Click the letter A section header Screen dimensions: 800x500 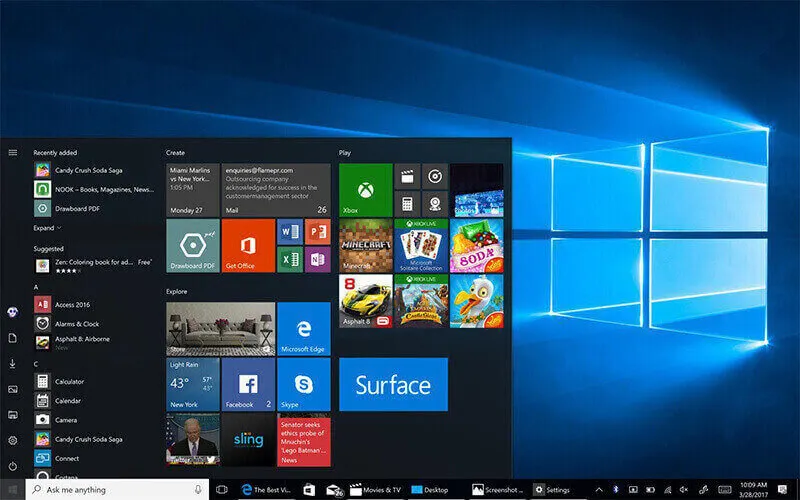pyautogui.click(x=36, y=287)
